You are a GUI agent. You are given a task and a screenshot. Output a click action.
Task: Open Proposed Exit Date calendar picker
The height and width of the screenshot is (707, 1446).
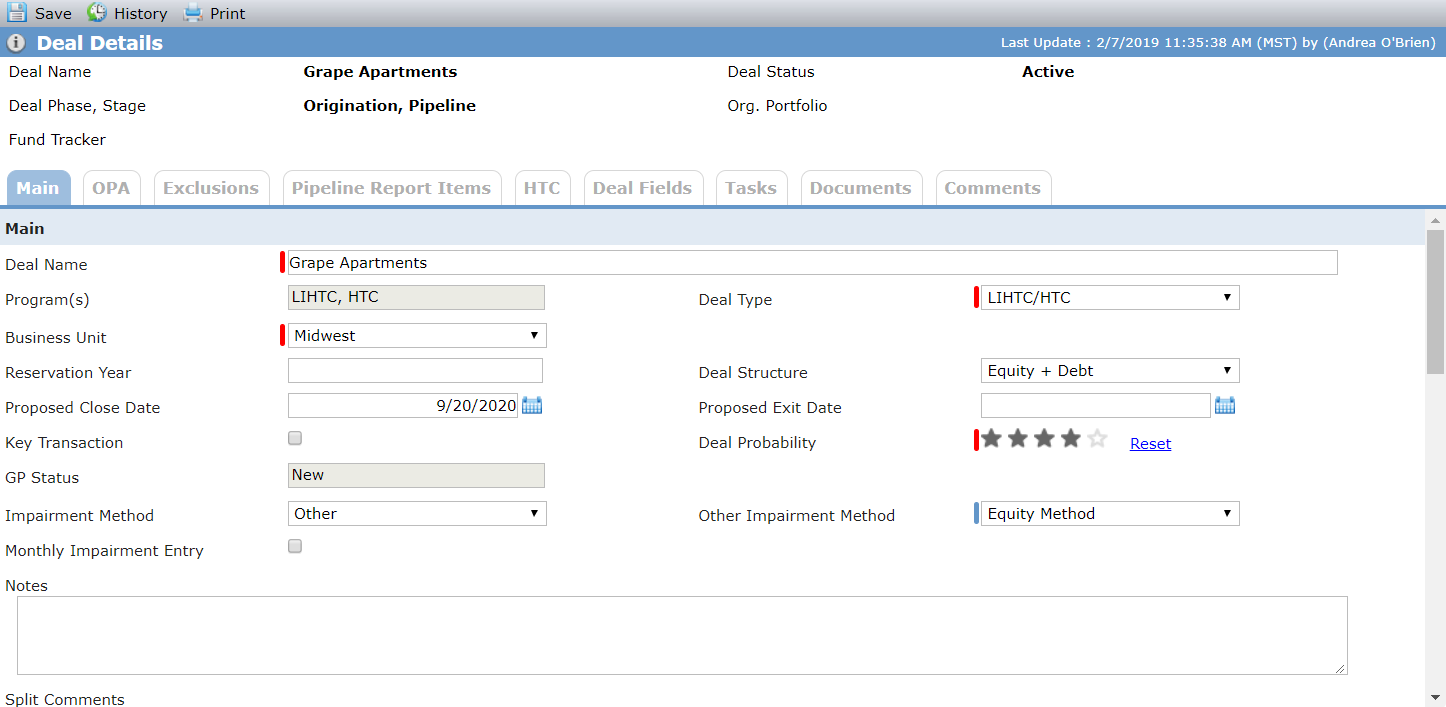(1225, 406)
